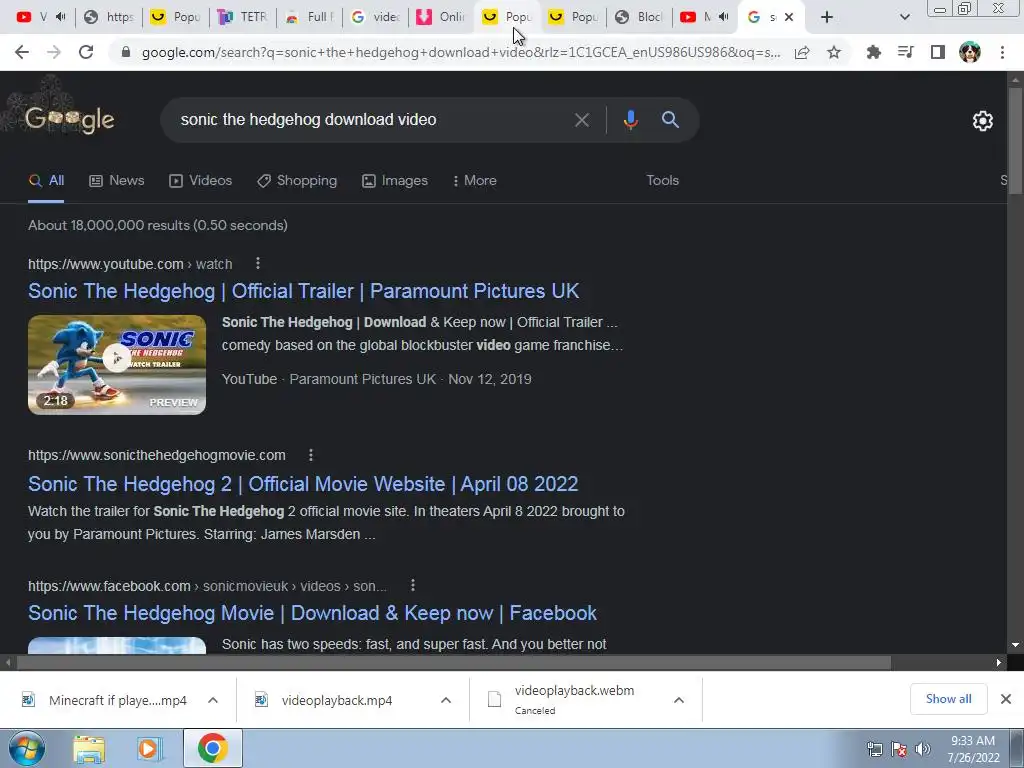Open options for youtube.com result
The width and height of the screenshot is (1024, 768).
[x=258, y=263]
